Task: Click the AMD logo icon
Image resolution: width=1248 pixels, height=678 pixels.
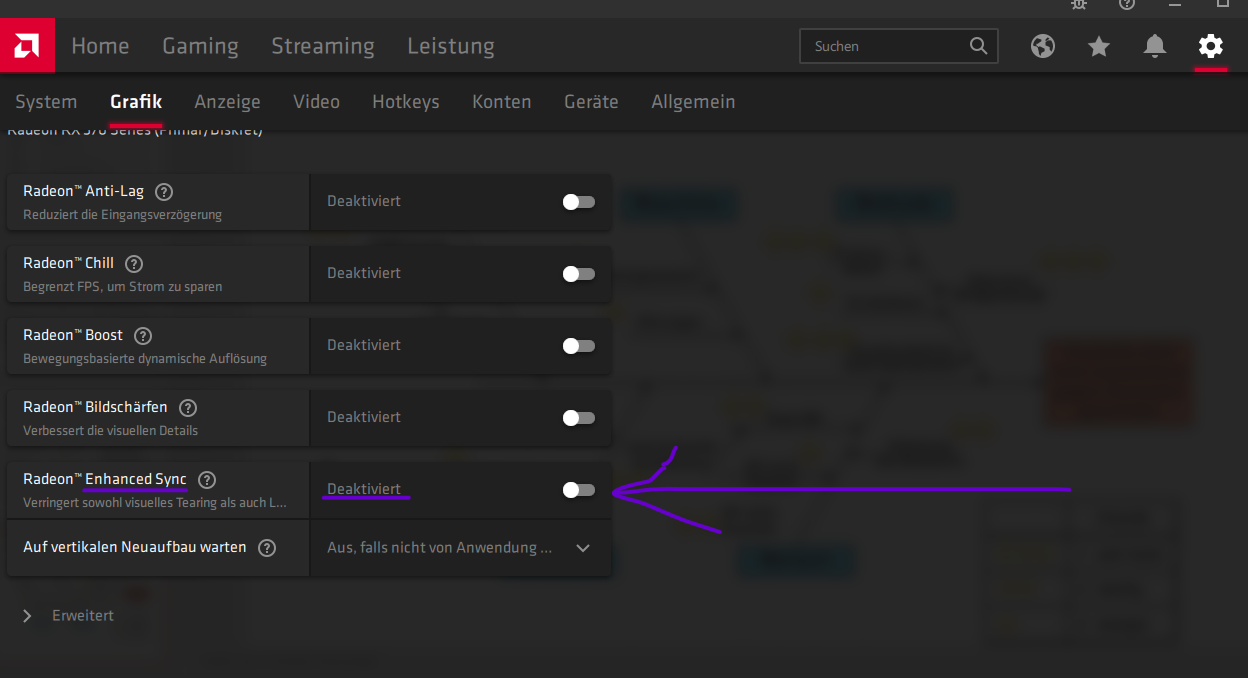Action: (27, 46)
